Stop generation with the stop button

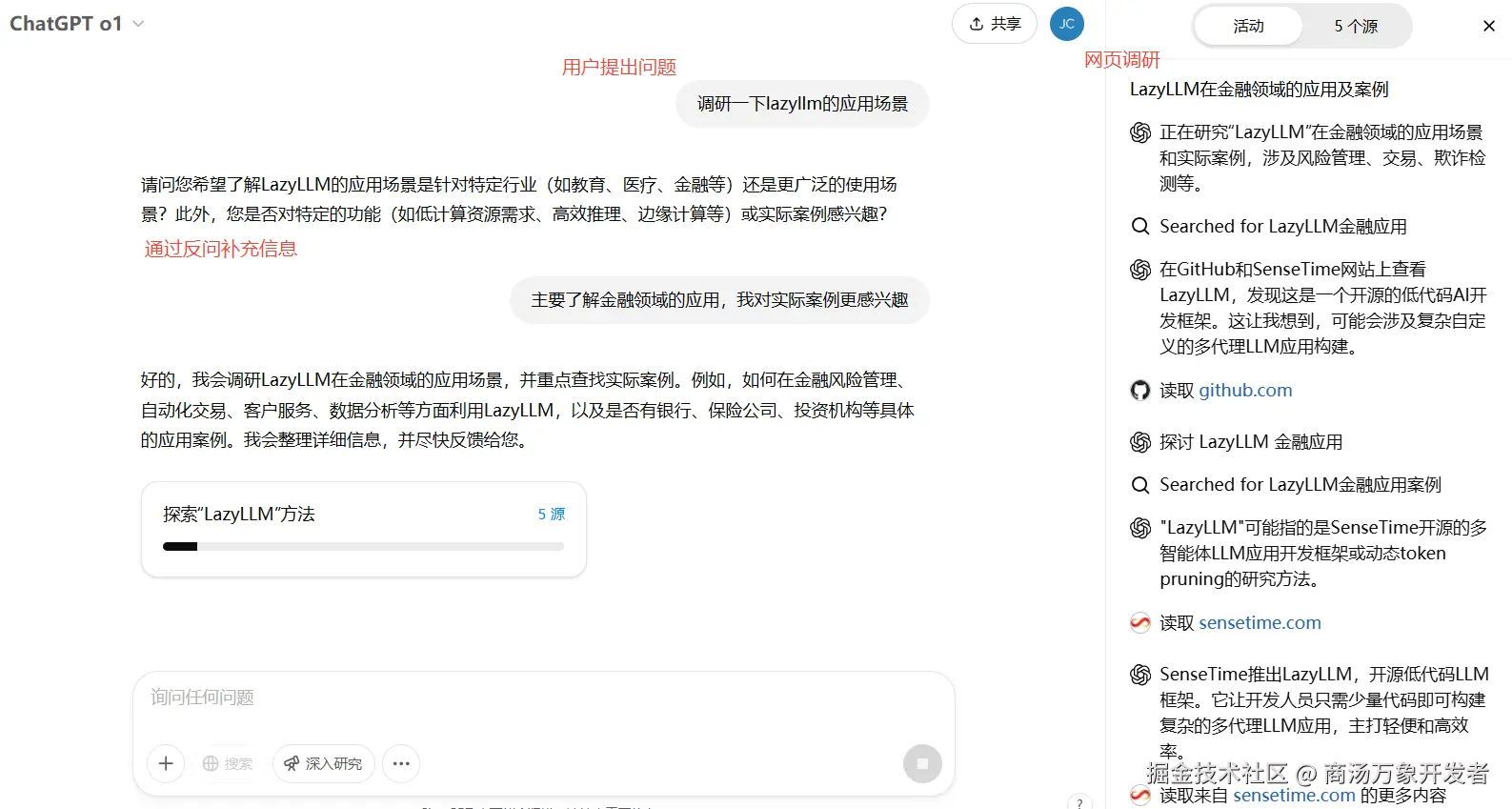point(922,763)
